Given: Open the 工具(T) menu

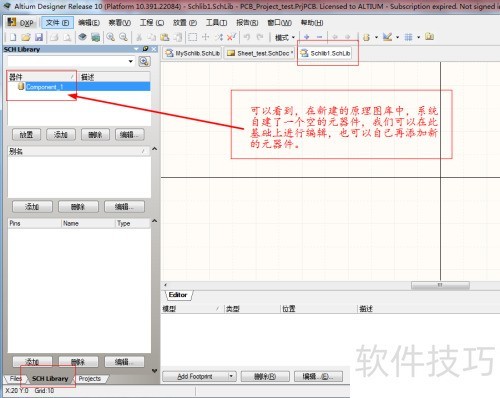Looking at the screenshot, I should point(216,23).
